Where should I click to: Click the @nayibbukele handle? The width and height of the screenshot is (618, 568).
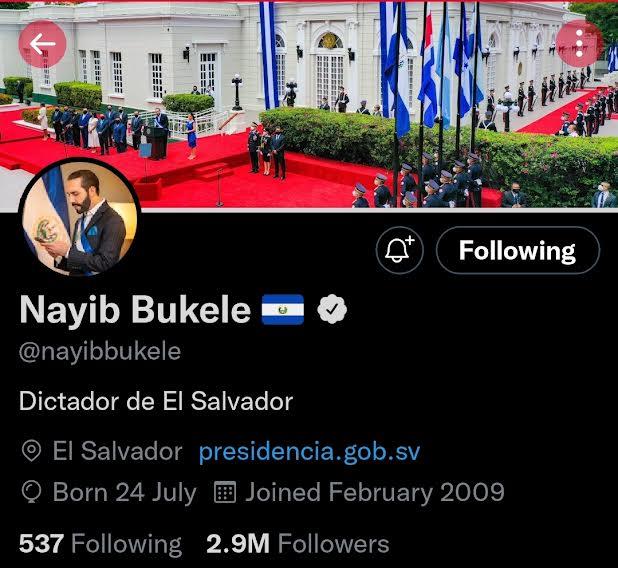(x=100, y=352)
